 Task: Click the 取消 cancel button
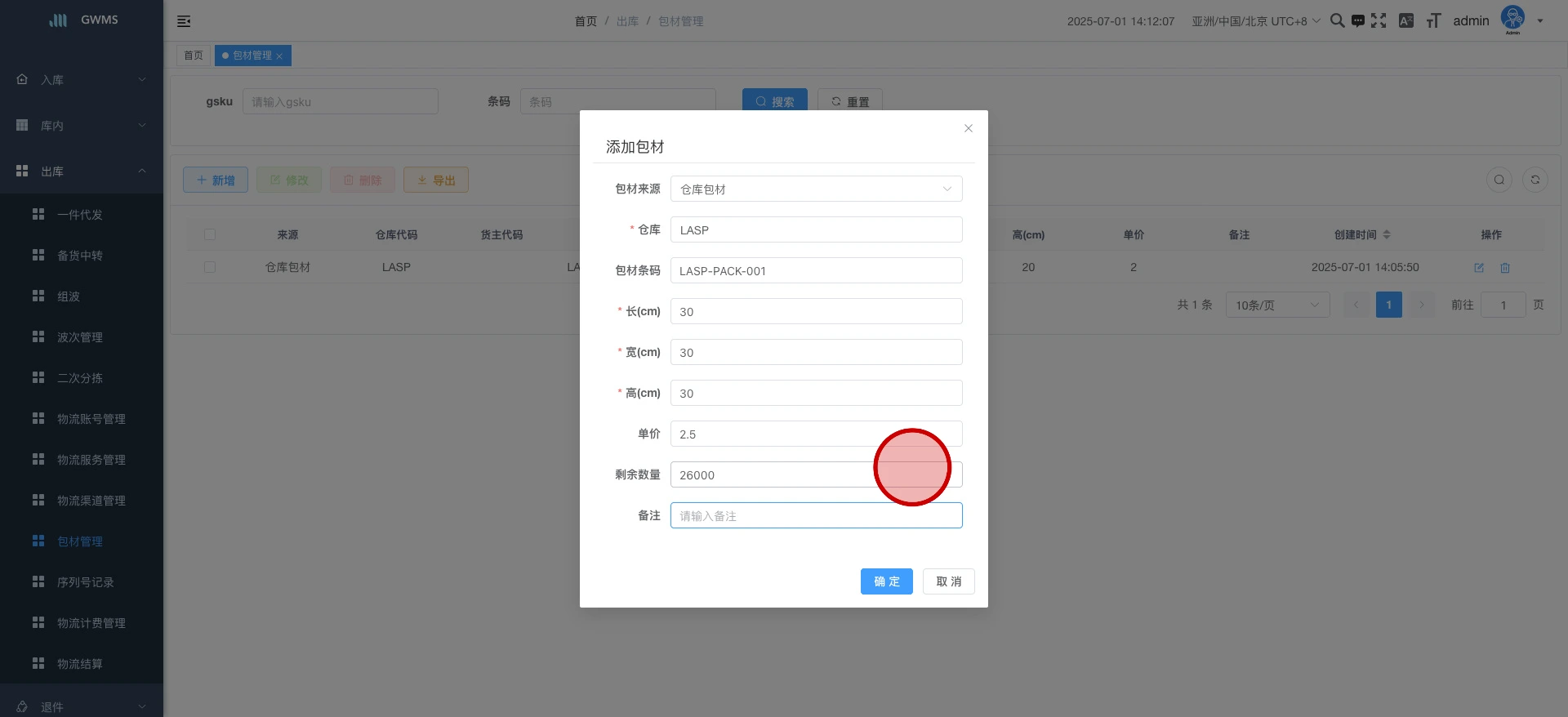(948, 581)
